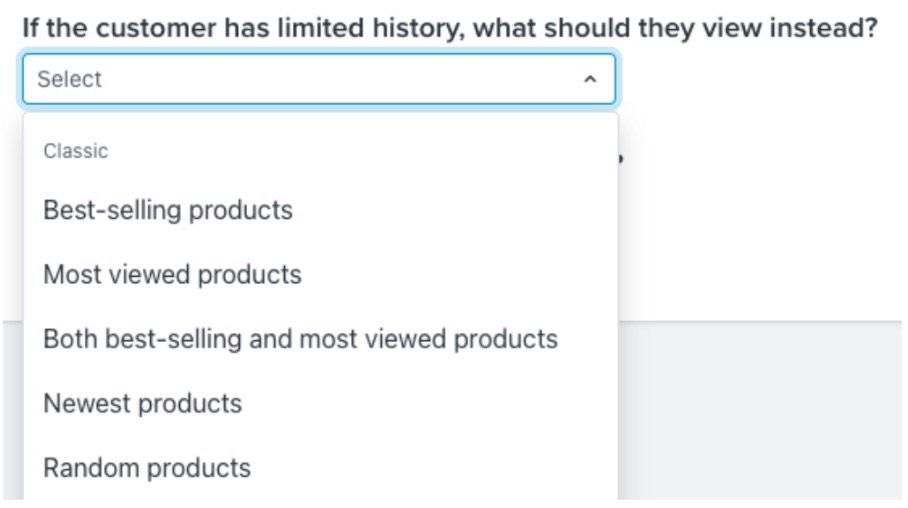Click the gray area right of the list
The image size is (908, 508).
760,410
